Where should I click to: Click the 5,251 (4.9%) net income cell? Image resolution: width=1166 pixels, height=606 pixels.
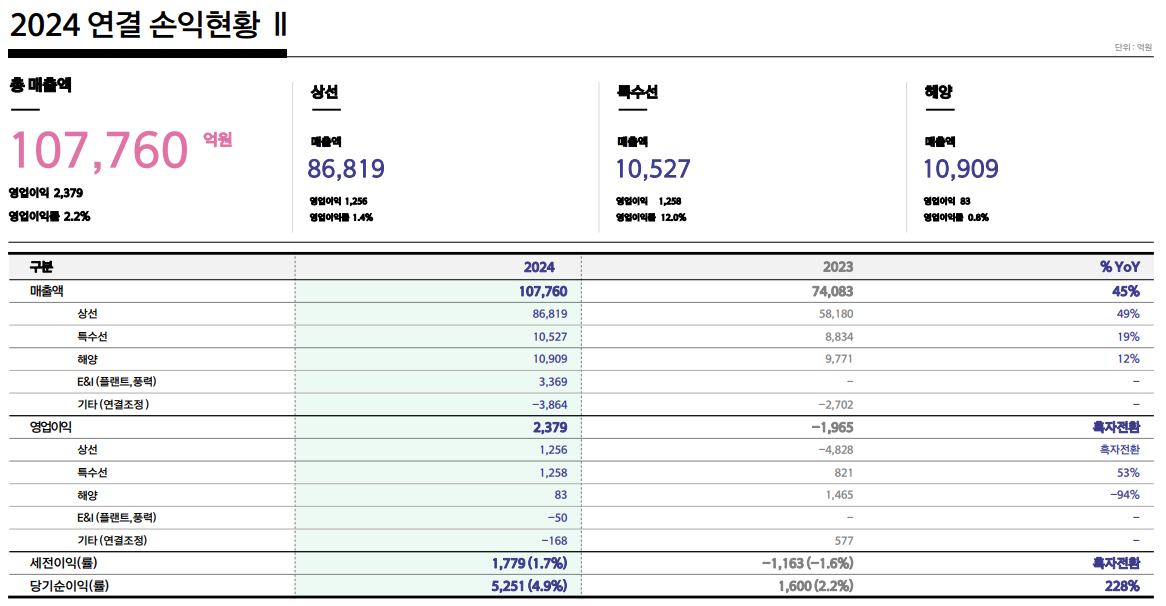(x=529, y=586)
